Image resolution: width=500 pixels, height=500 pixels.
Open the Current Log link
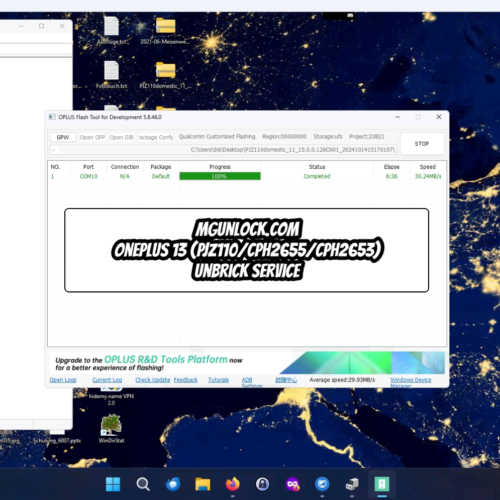[107, 380]
